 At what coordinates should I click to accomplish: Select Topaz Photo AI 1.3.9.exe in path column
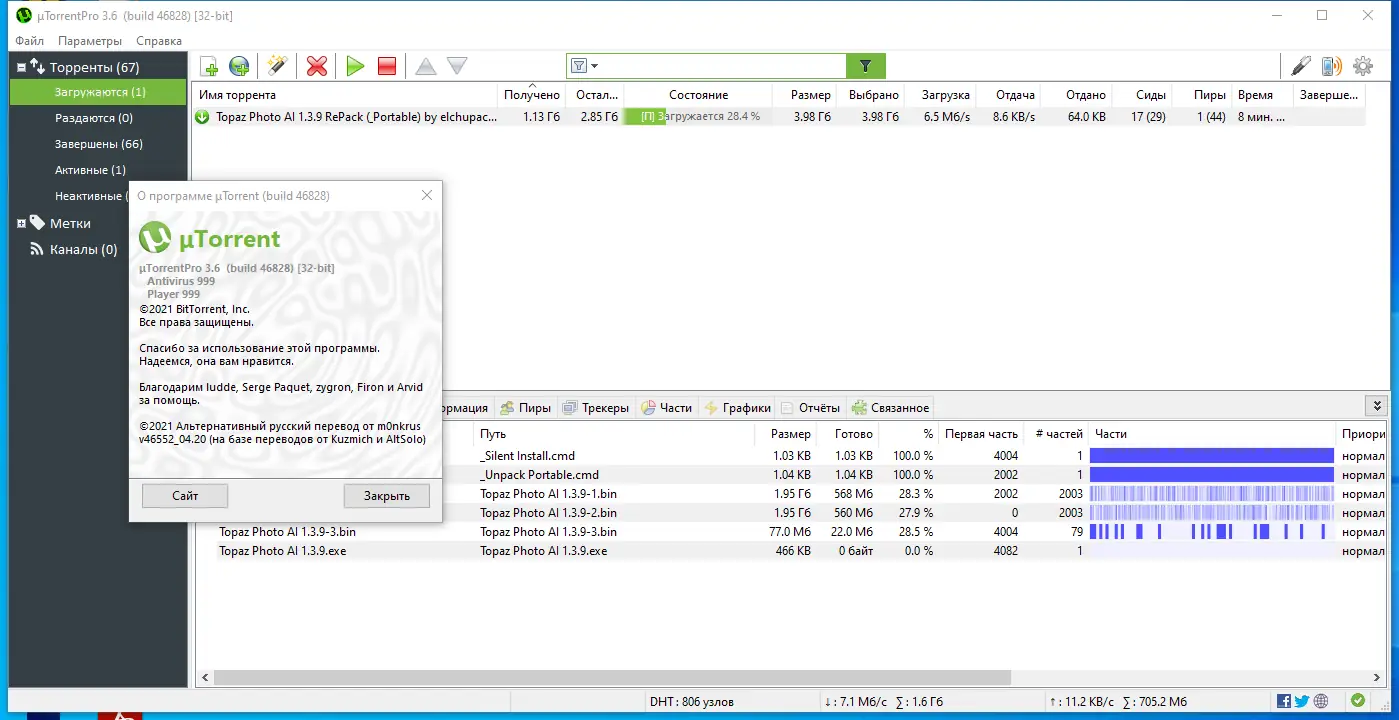pyautogui.click(x=543, y=551)
